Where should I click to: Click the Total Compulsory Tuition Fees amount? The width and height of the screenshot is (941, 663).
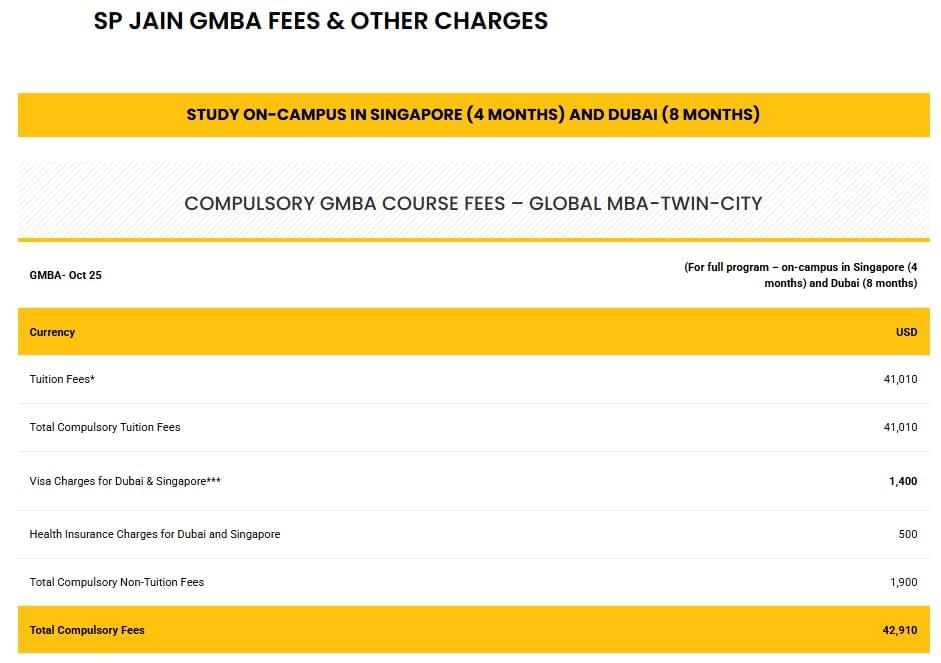900,427
